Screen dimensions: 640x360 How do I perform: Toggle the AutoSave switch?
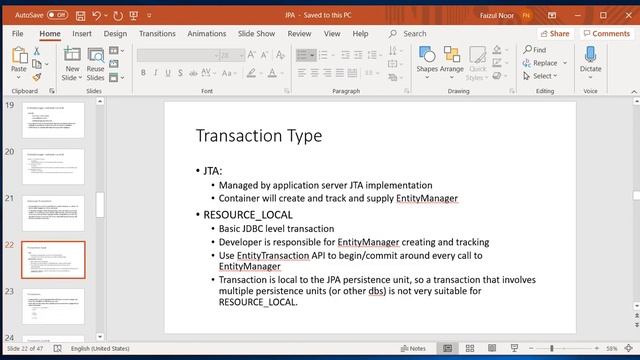coord(57,15)
